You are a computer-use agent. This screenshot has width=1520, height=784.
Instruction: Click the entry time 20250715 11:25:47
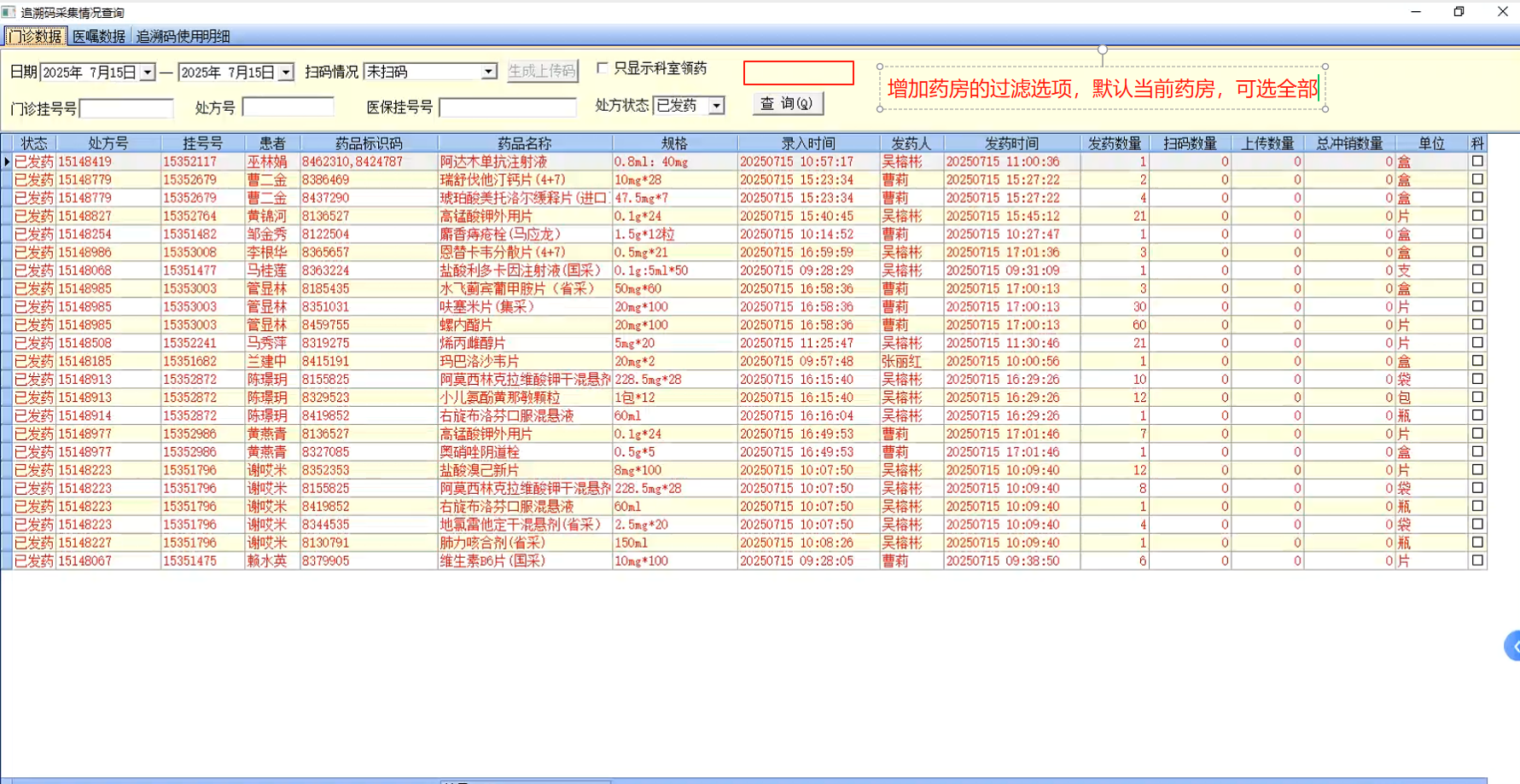click(x=796, y=343)
